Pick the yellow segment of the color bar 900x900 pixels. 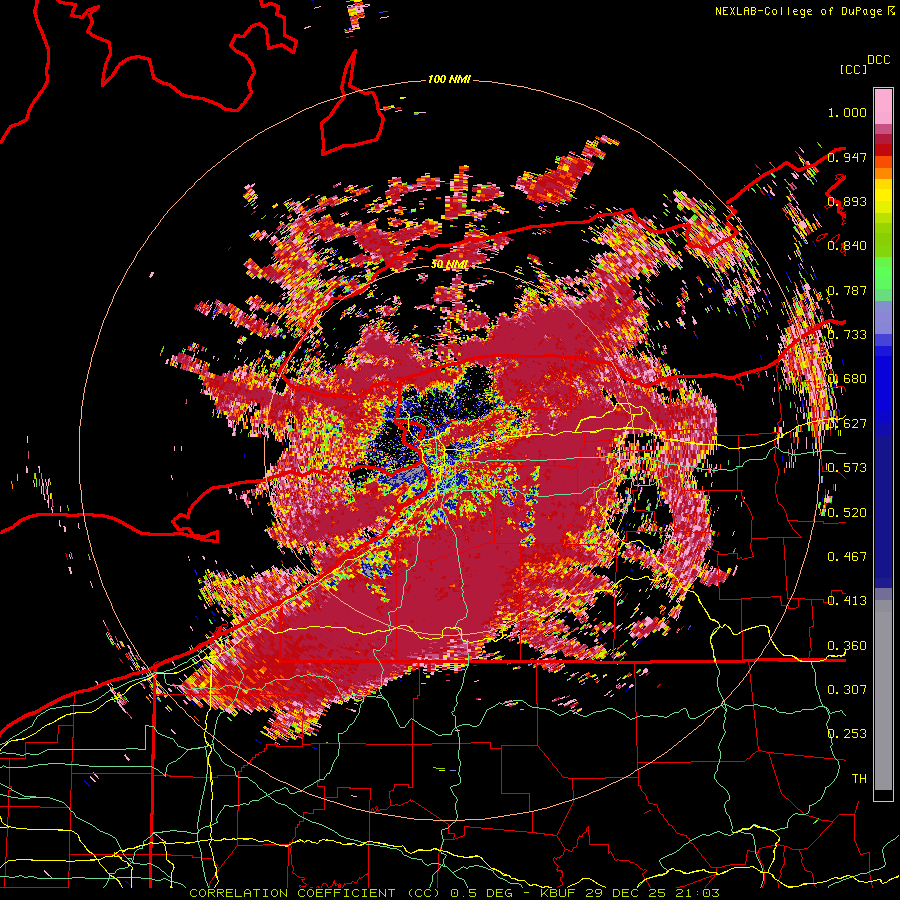click(x=883, y=197)
